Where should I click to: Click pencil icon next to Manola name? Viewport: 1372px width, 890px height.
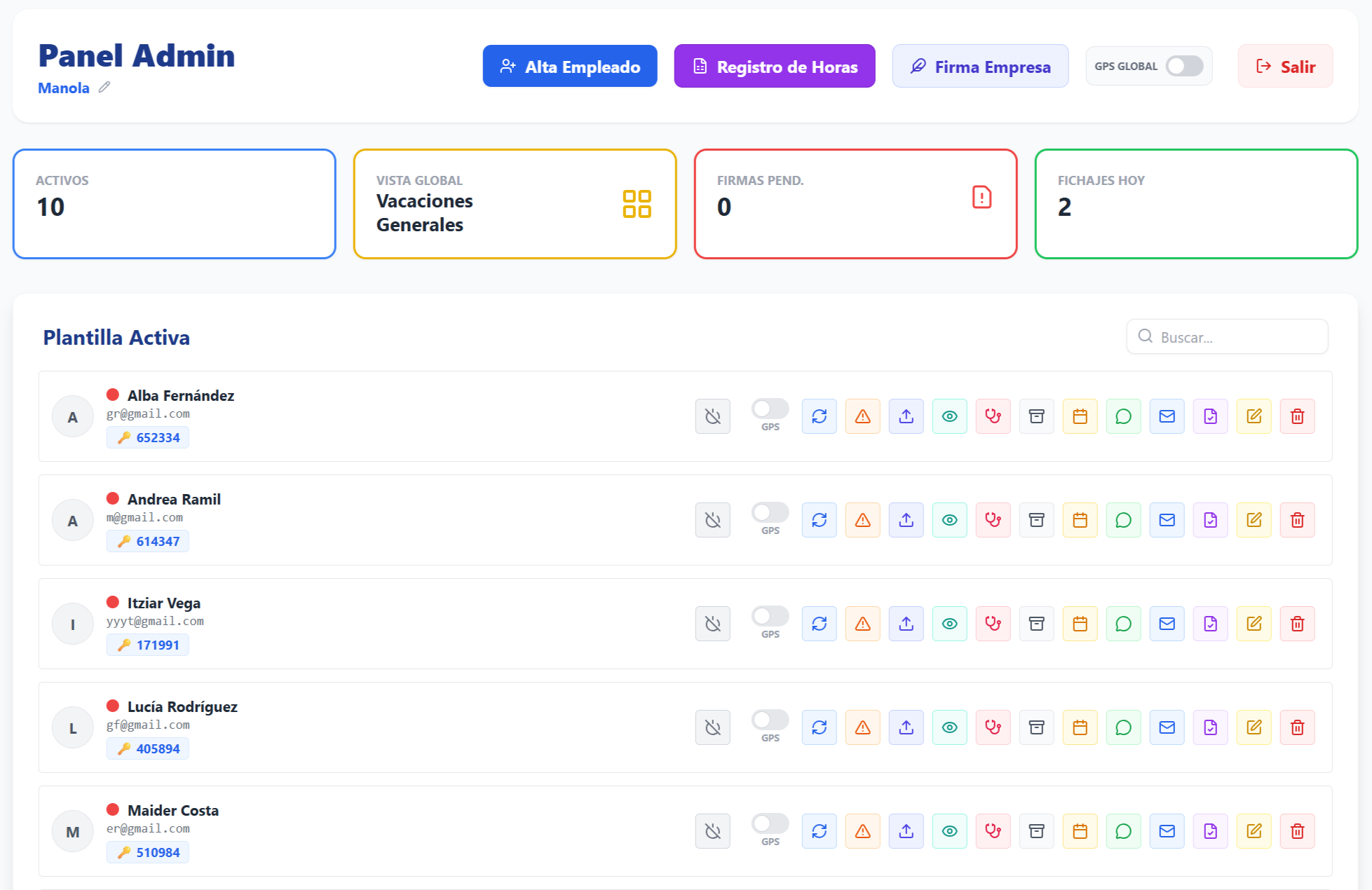click(x=104, y=88)
